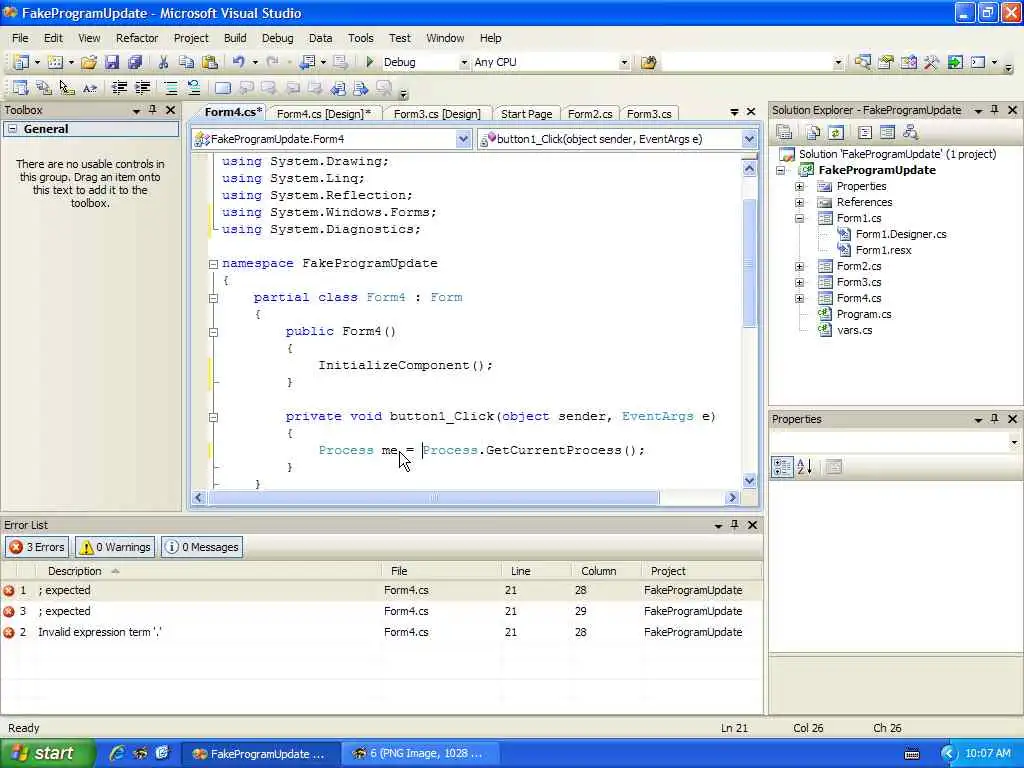Click the Copy icon in the toolbar

click(x=186, y=62)
